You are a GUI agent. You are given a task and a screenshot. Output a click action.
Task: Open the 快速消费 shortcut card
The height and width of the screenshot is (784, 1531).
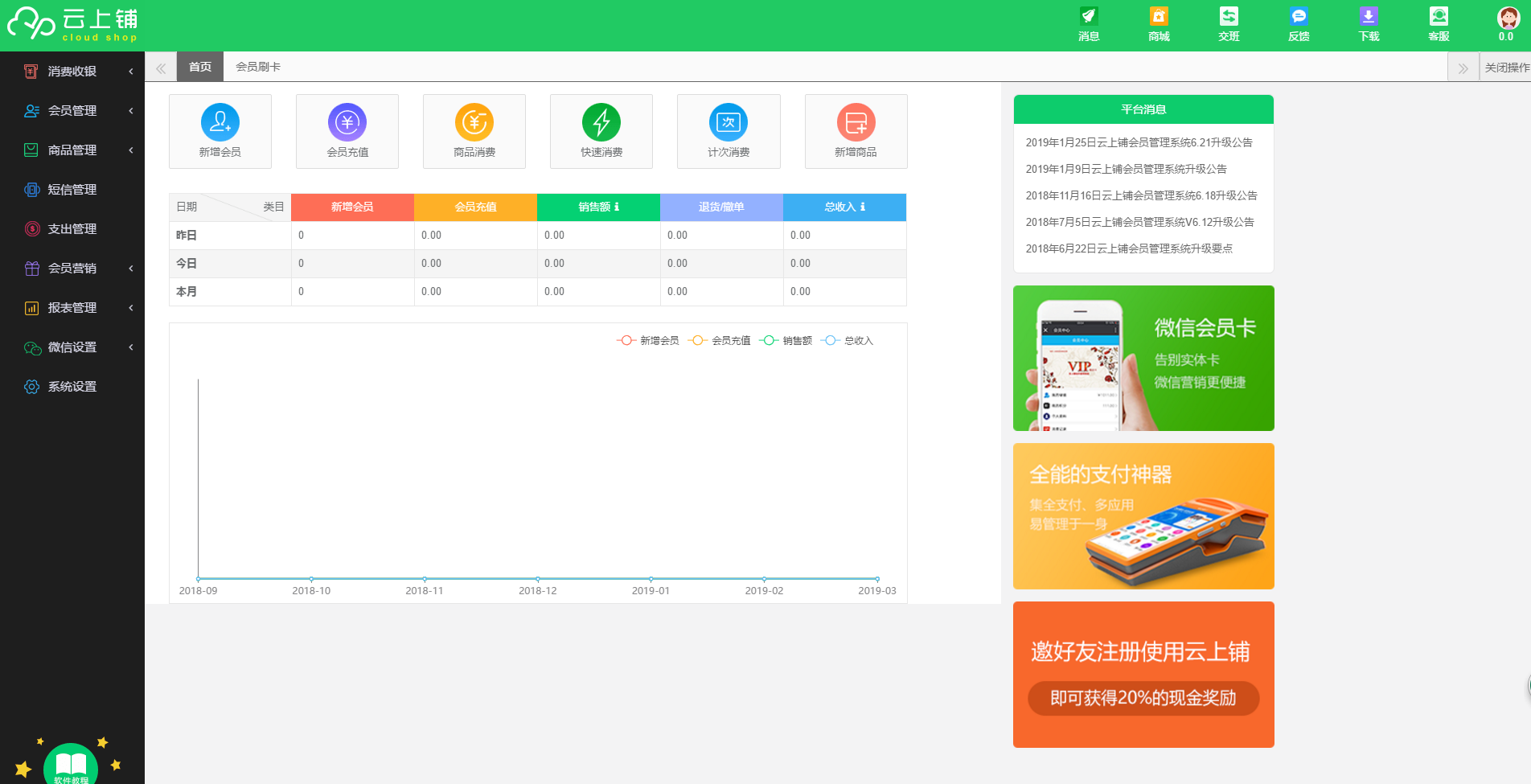pyautogui.click(x=601, y=131)
